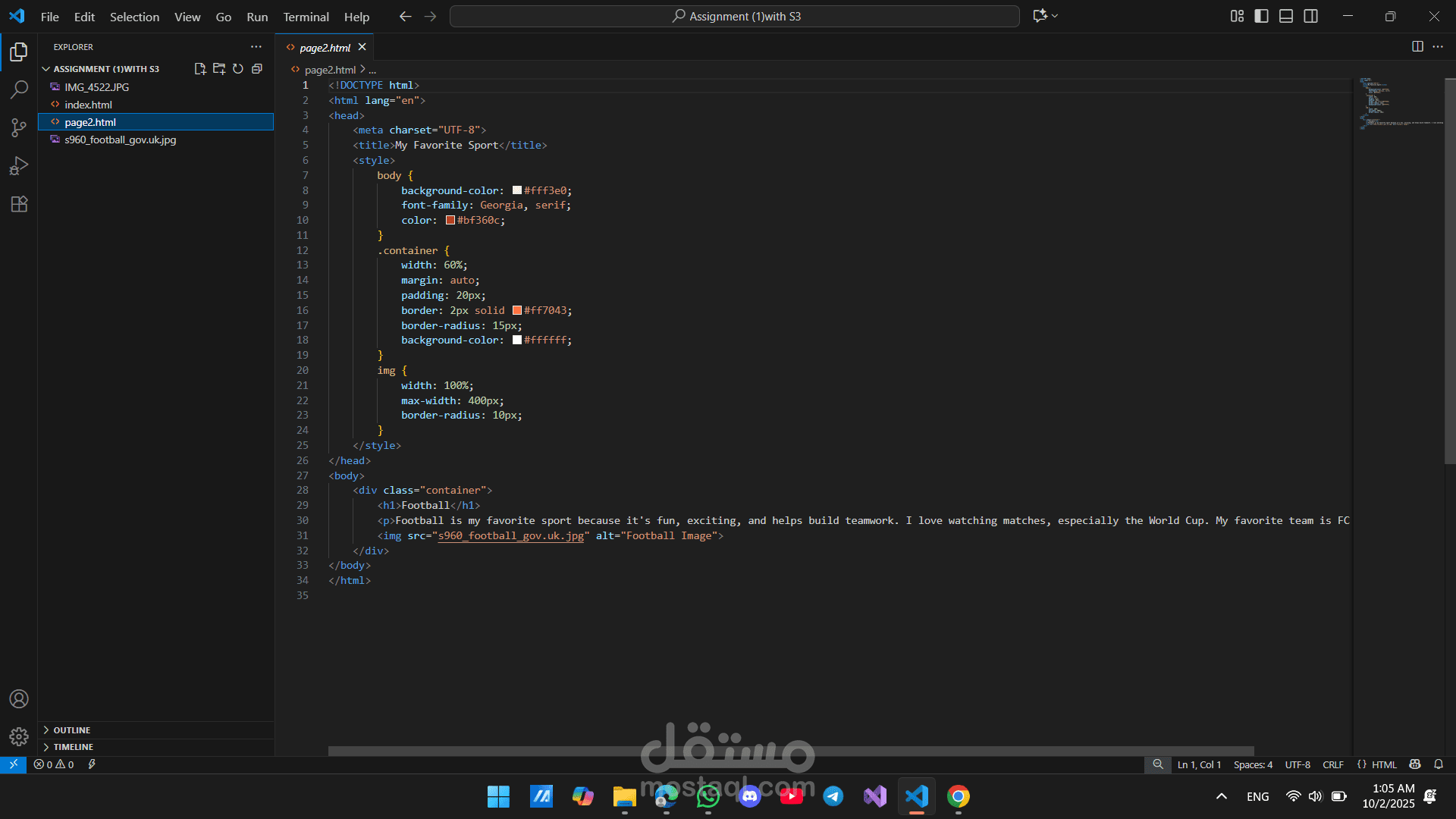1456x819 pixels.
Task: Click the Copilot status icon in status bar
Action: 1415,764
